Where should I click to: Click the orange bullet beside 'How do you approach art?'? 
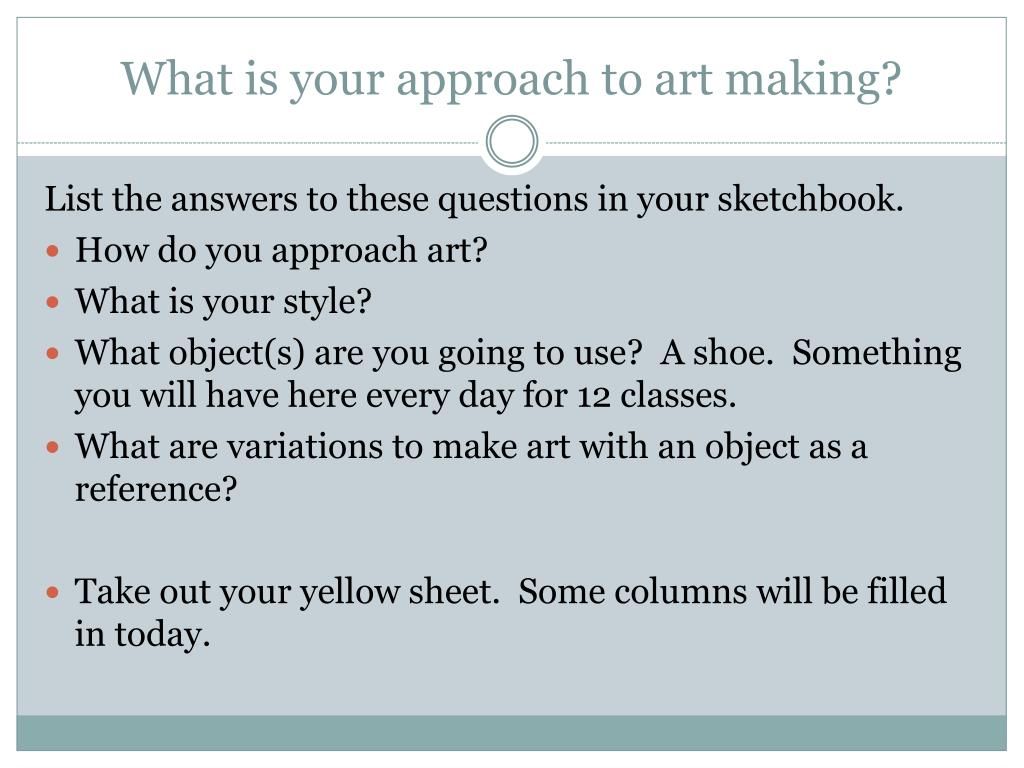53,251
